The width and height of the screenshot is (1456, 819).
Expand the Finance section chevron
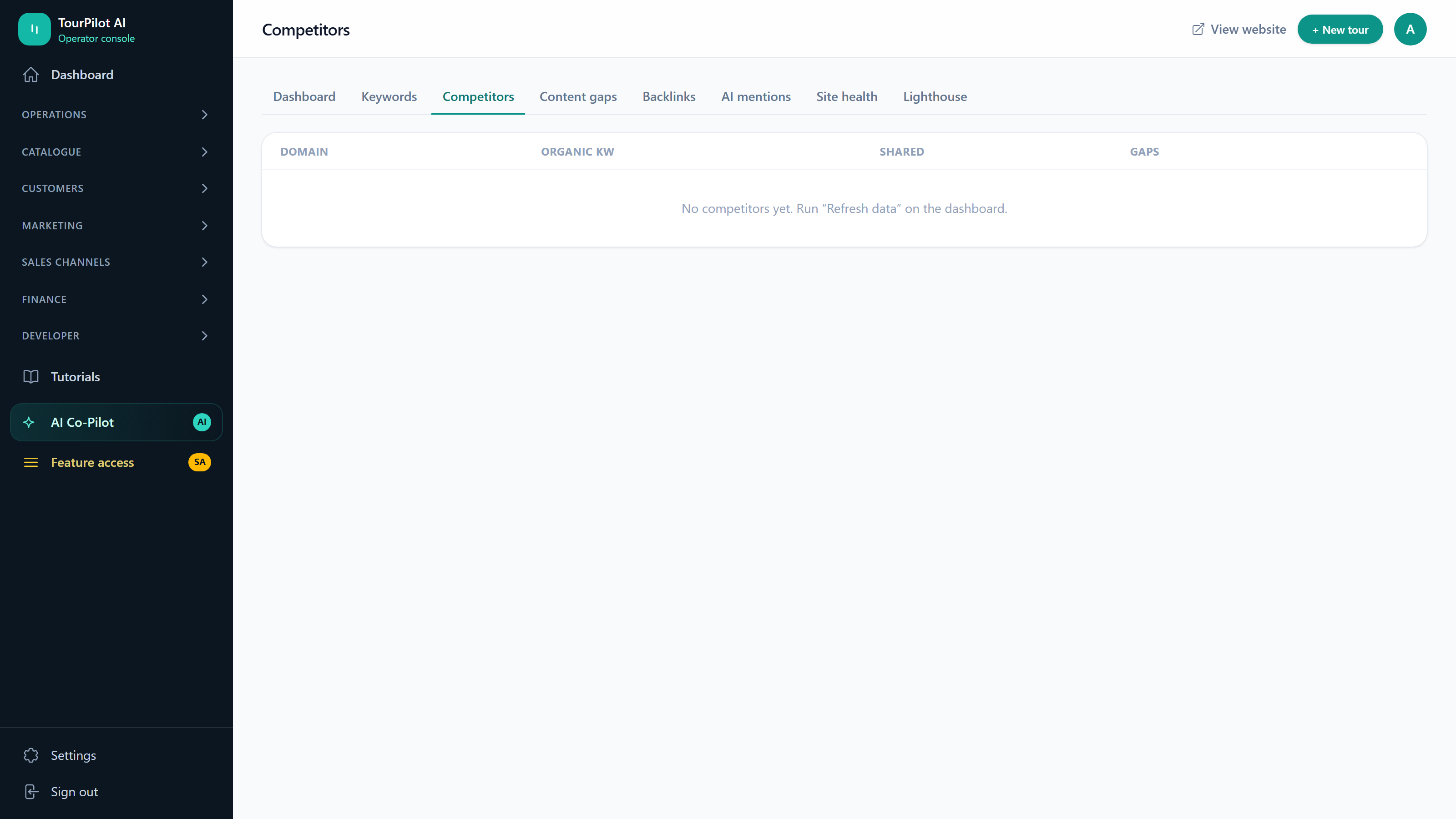point(205,299)
